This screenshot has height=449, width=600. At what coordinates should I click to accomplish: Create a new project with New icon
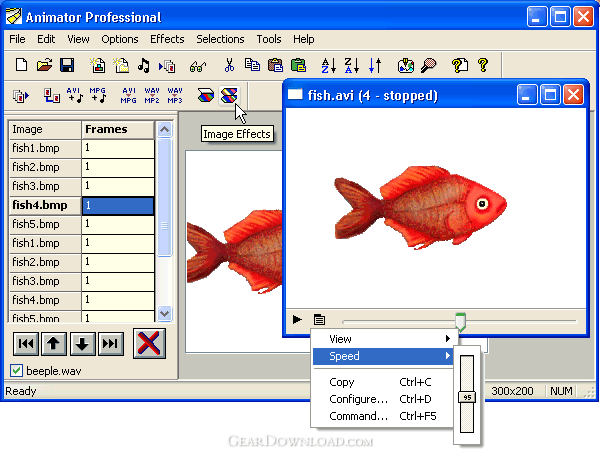(21, 65)
